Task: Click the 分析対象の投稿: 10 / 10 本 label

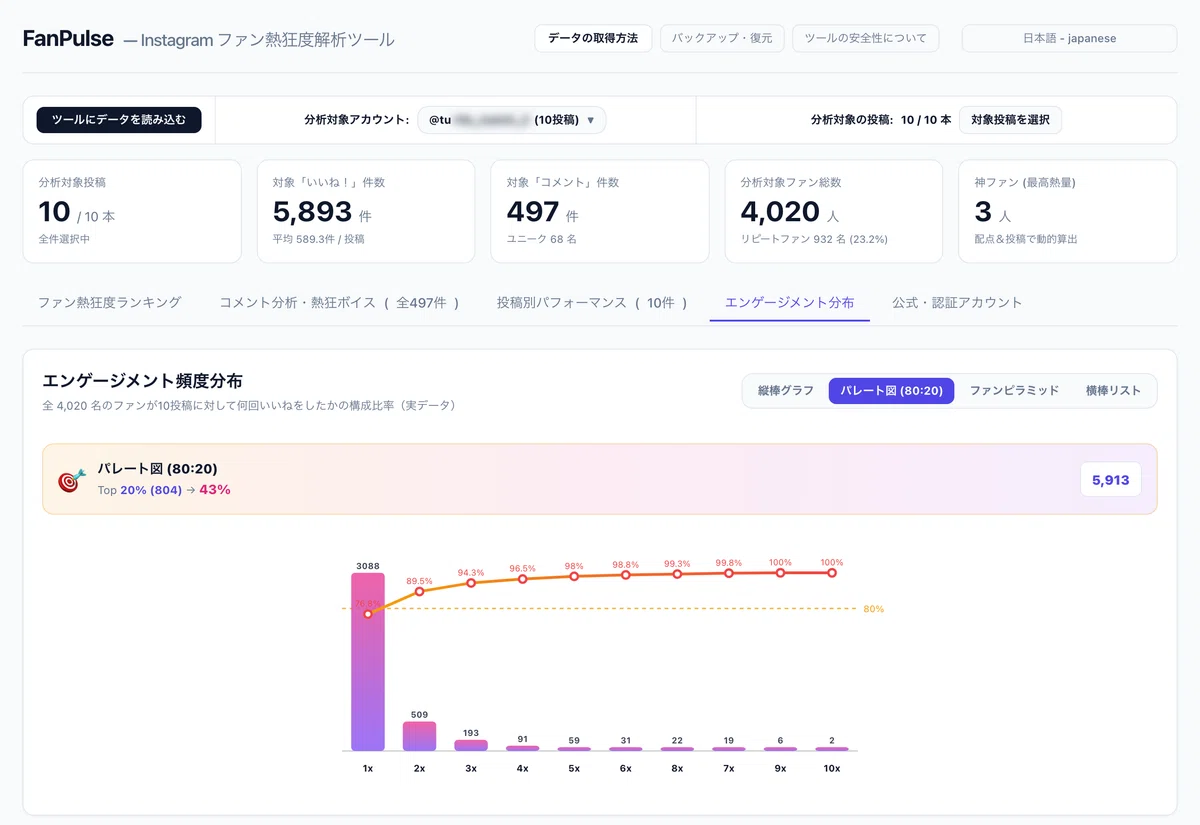Action: (x=881, y=120)
